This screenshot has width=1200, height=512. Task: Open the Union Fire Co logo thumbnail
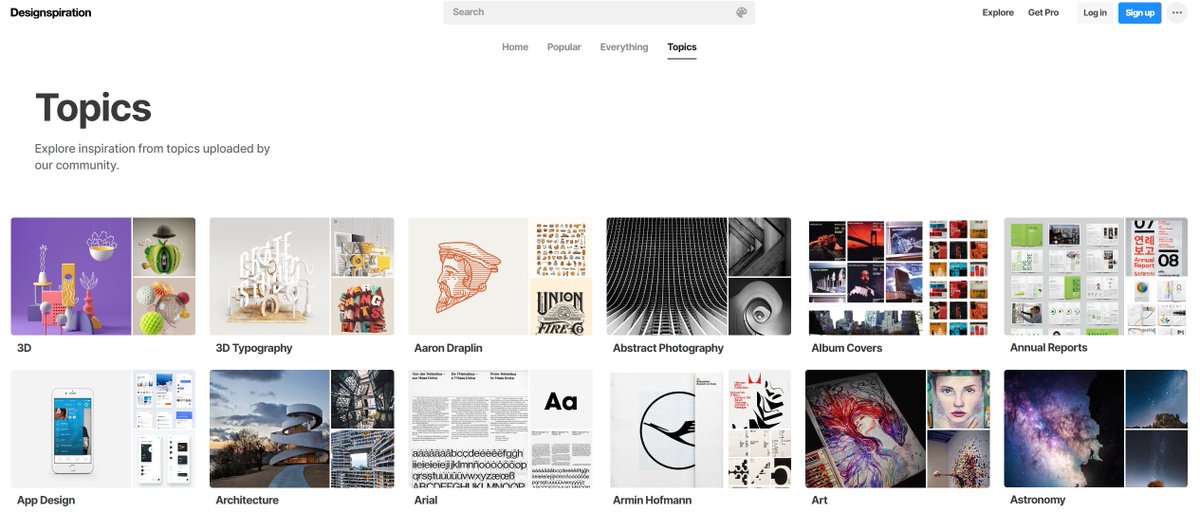pos(561,306)
